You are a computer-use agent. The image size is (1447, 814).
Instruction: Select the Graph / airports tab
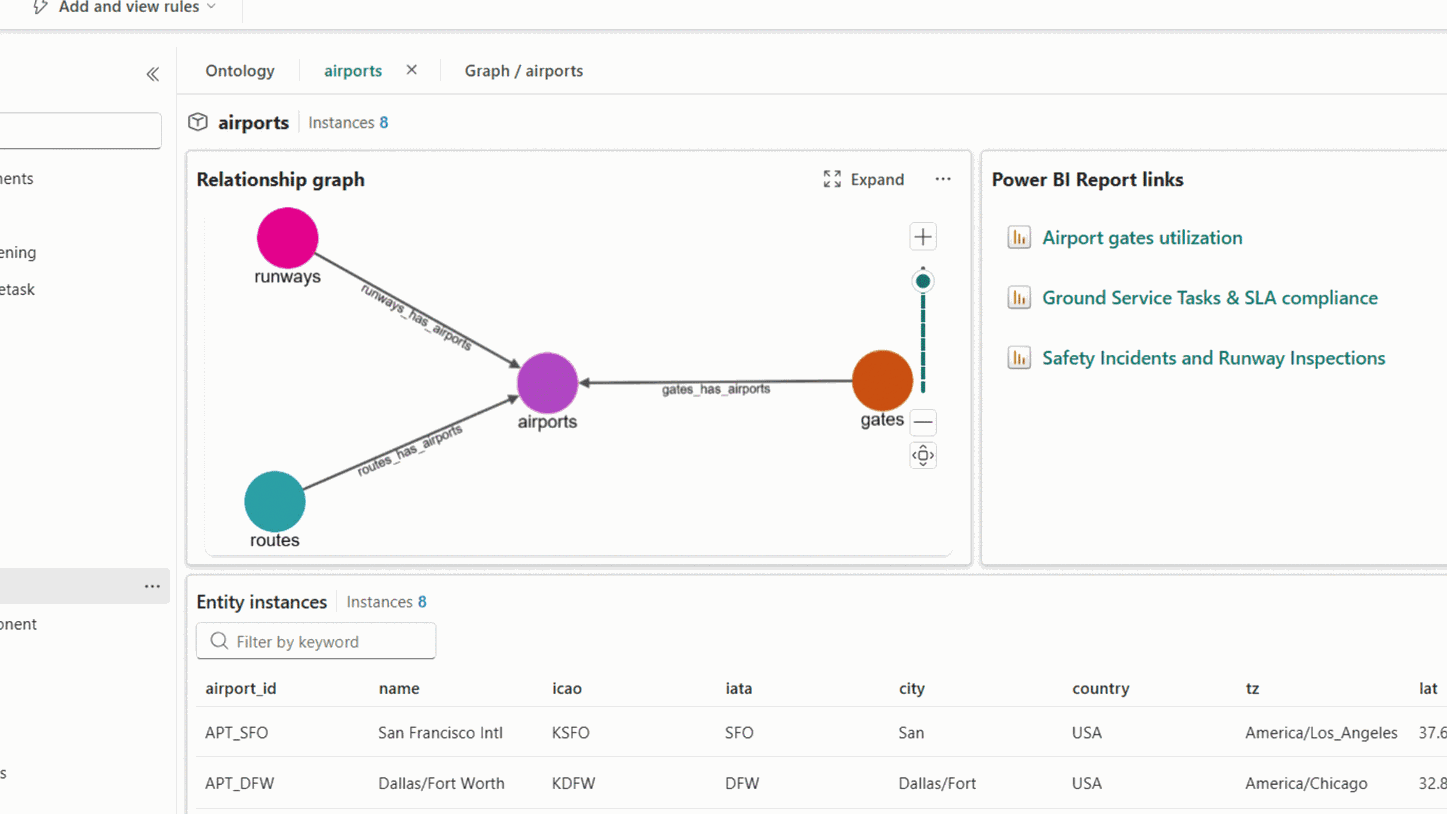tap(523, 71)
